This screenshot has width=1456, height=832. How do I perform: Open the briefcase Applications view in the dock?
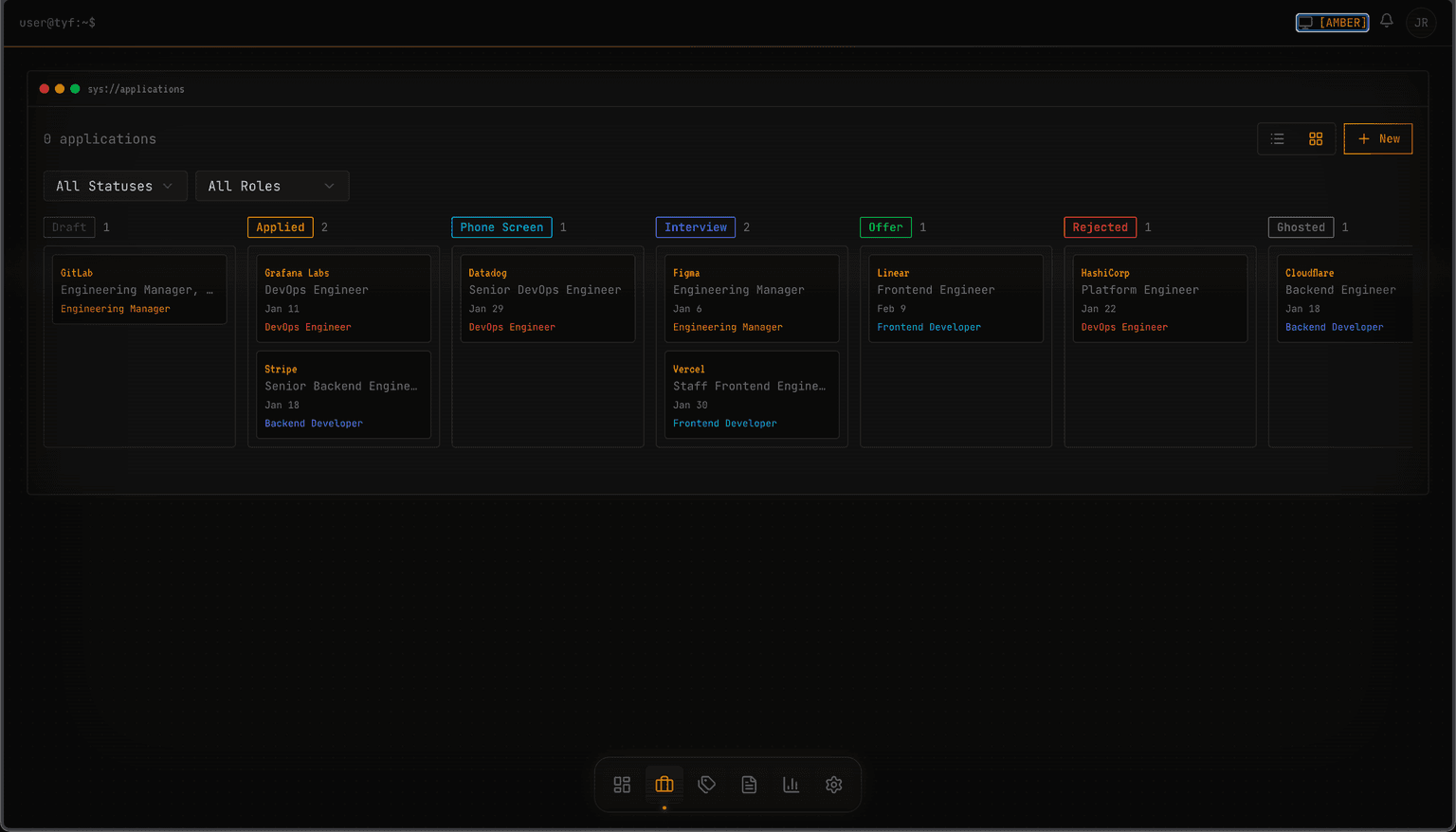[664, 785]
